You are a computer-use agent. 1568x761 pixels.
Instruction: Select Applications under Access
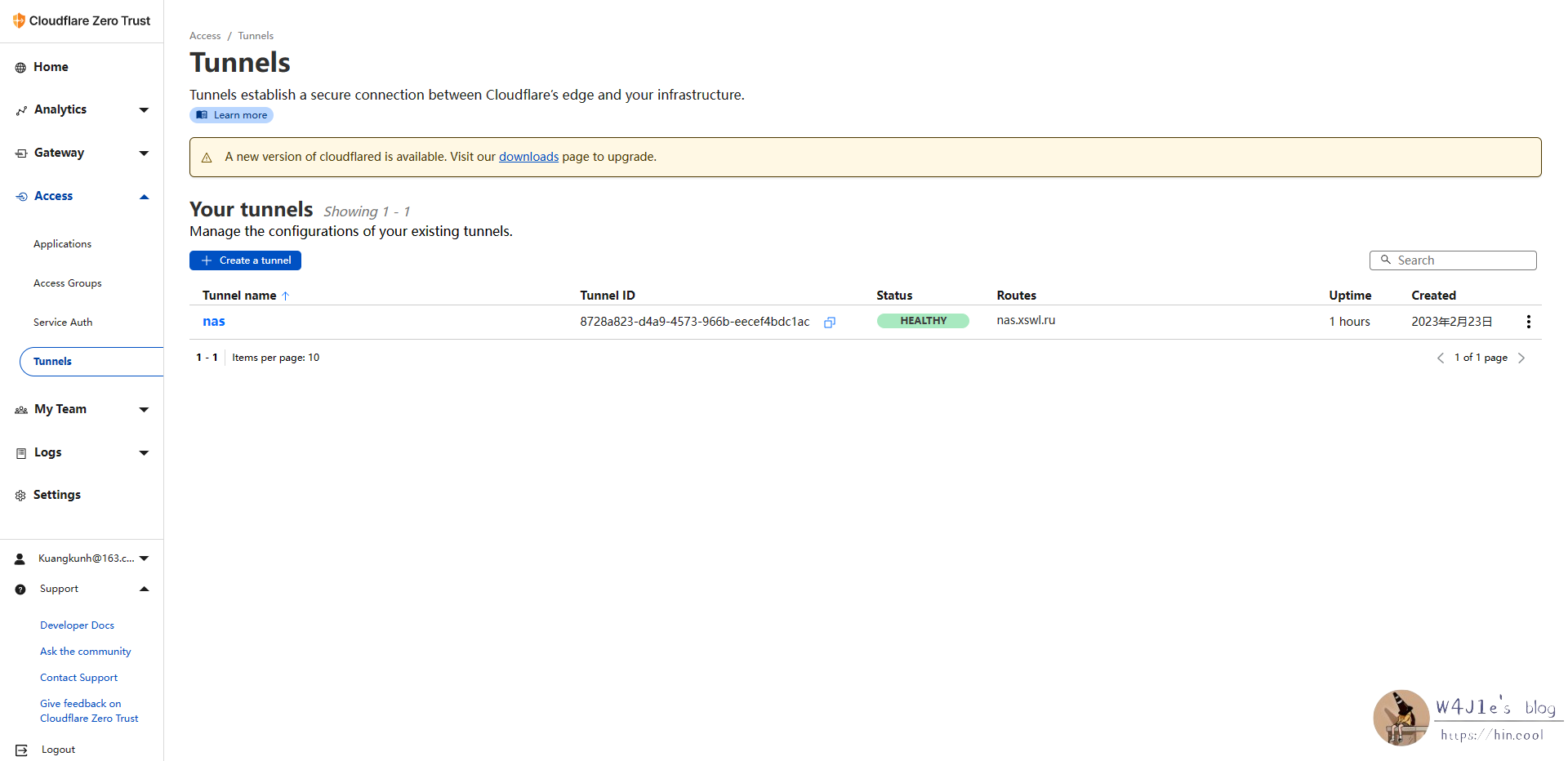pos(62,243)
